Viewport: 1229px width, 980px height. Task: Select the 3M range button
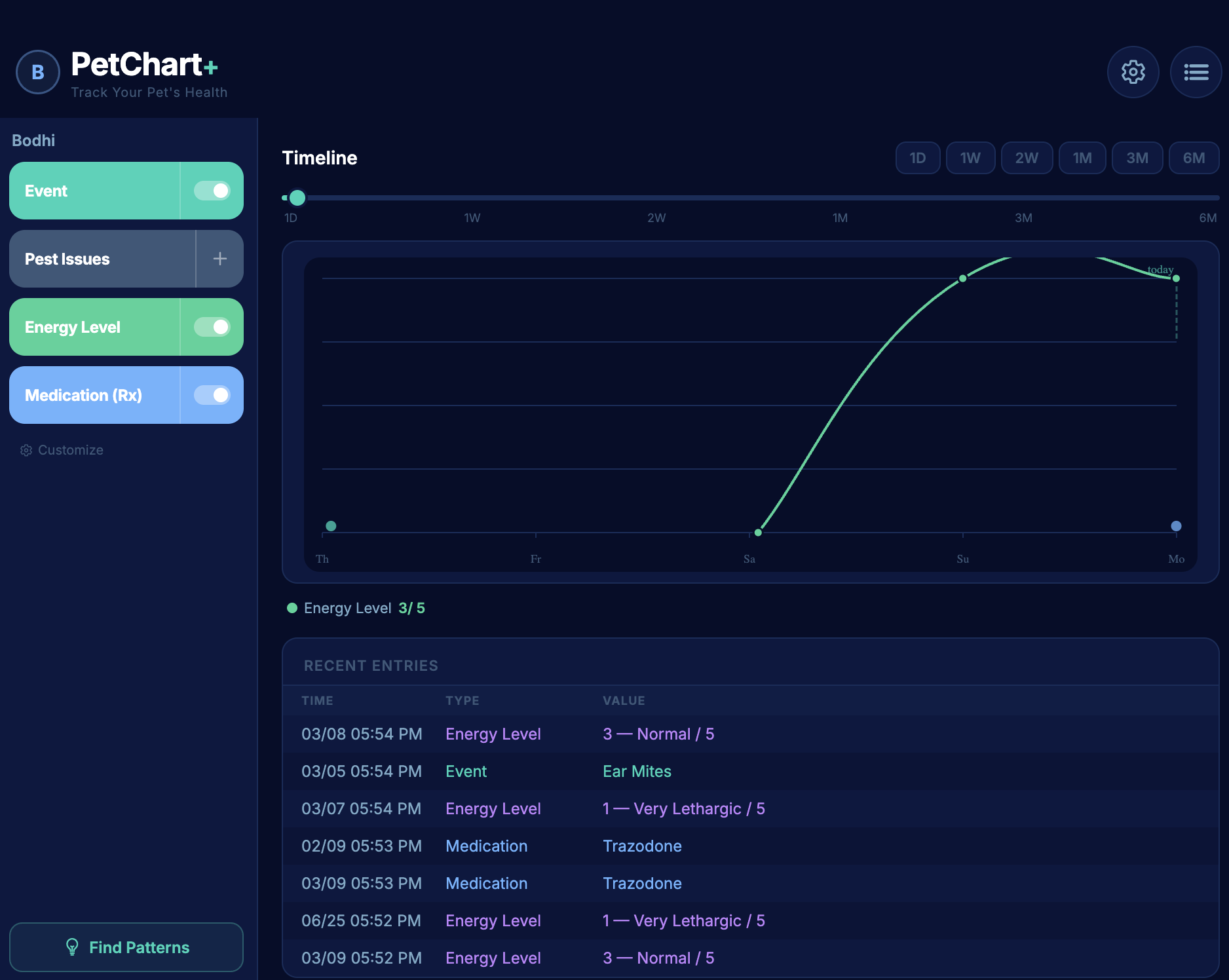tap(1137, 158)
